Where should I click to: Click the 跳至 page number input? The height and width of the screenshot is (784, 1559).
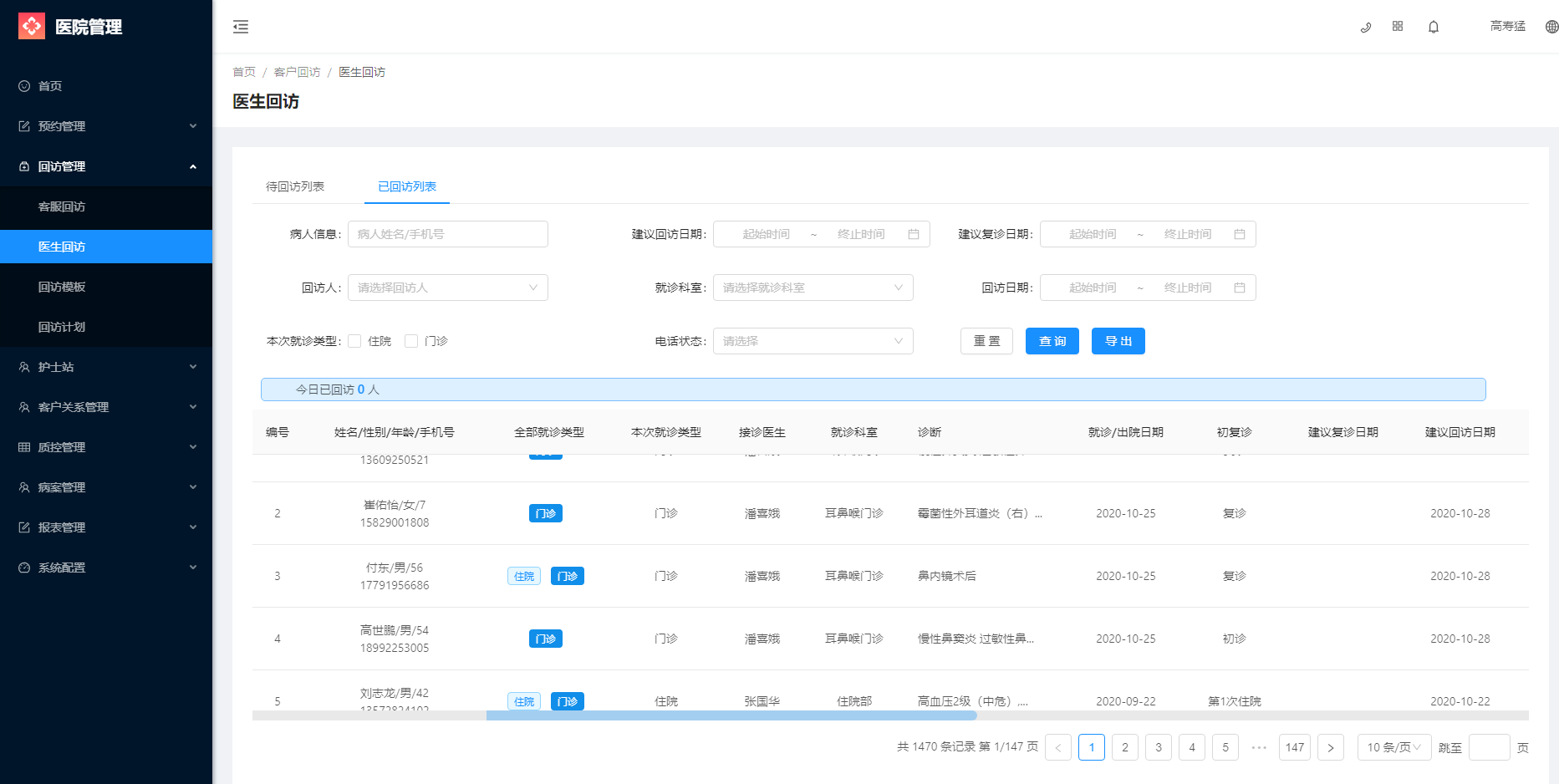click(1490, 747)
